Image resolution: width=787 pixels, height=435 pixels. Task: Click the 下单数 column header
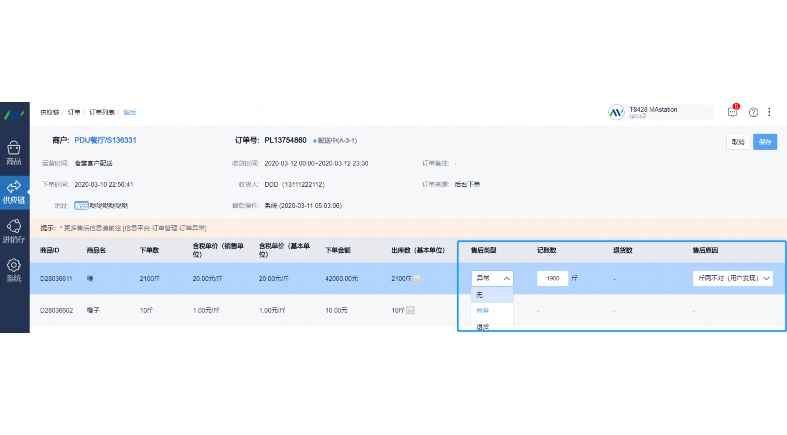149,250
